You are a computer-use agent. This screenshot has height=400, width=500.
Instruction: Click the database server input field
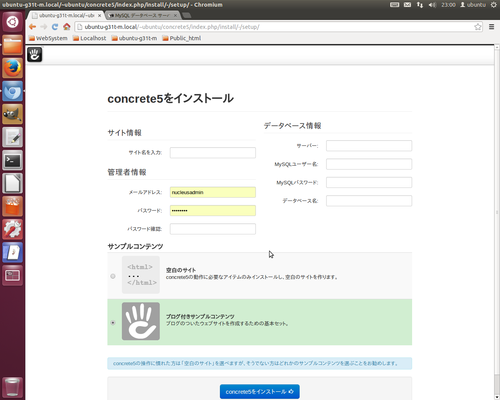[x=369, y=146]
